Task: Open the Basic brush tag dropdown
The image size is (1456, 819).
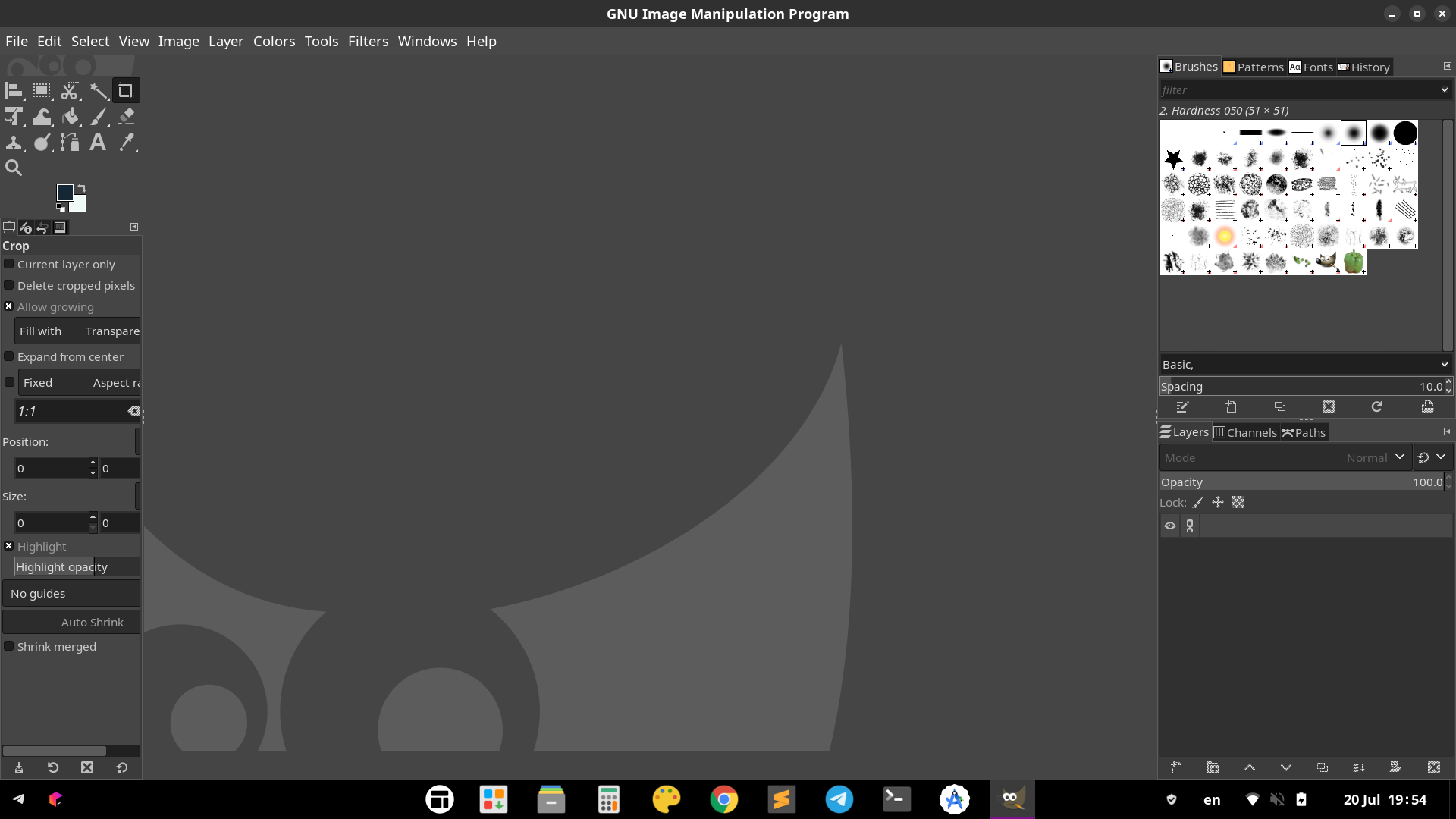Action: 1305,365
